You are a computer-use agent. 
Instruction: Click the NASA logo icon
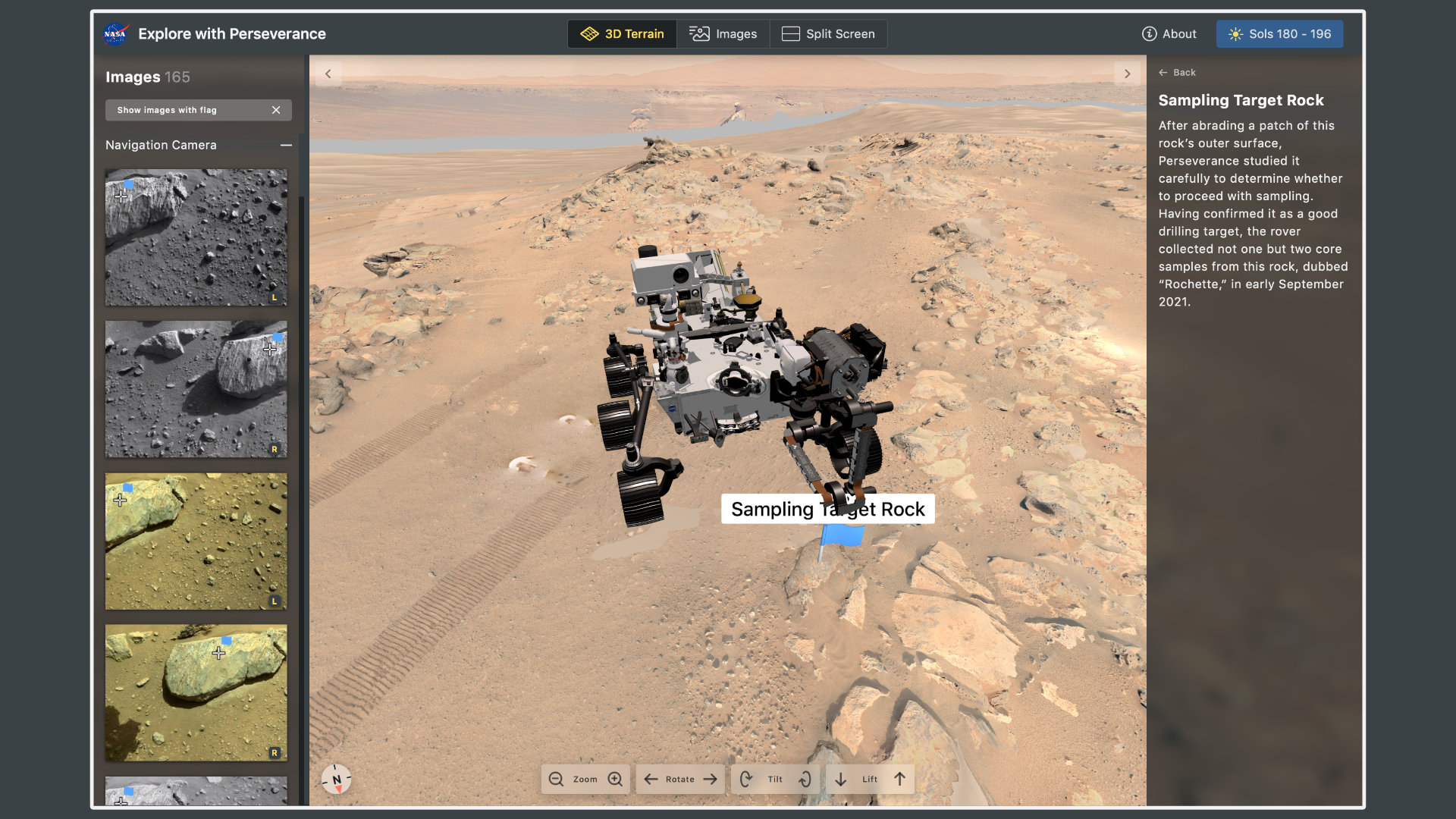coord(115,34)
